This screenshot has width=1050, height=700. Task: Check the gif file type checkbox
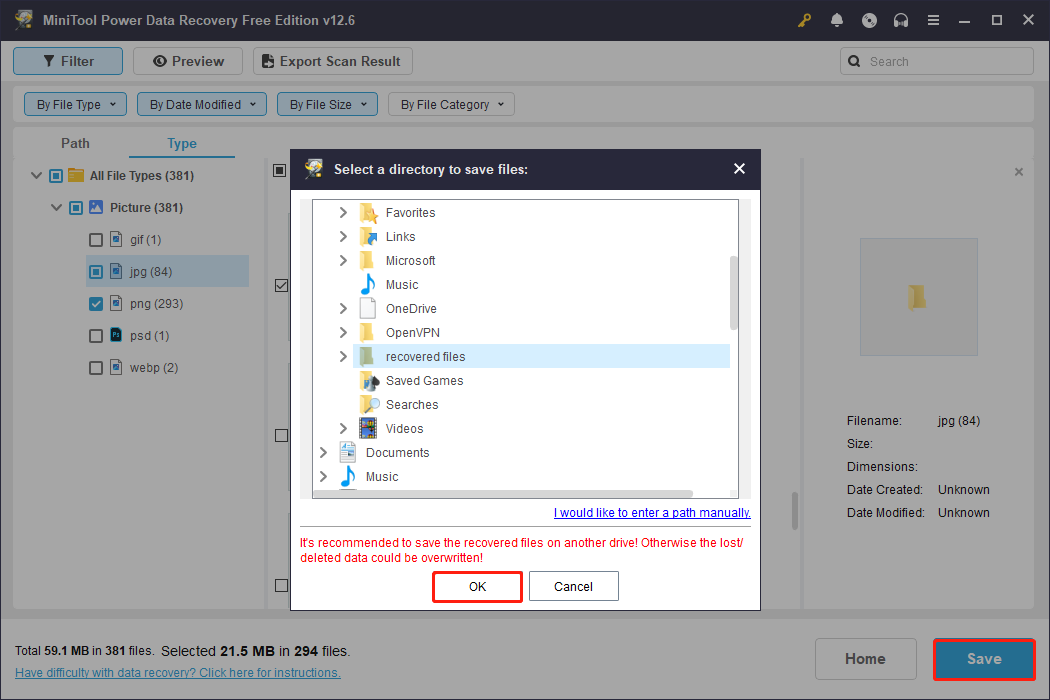[95, 239]
